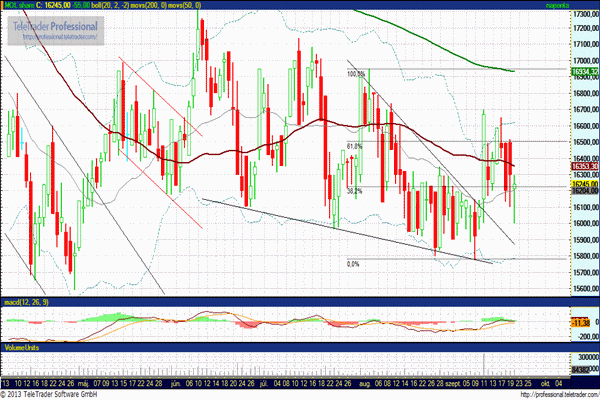The image size is (600, 400).
Task: Click the "macd(12, 26, 9)" panel title
Action: pos(26,302)
